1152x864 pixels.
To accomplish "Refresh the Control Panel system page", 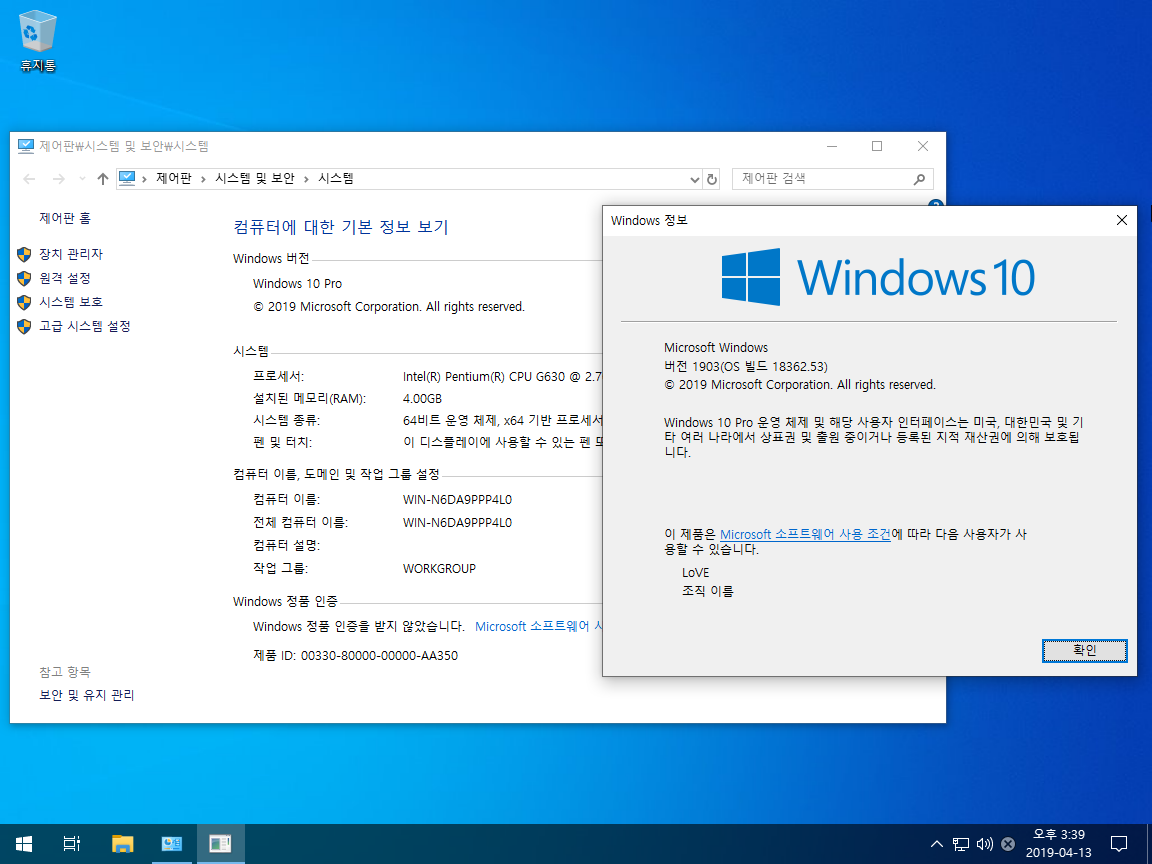I will (711, 179).
